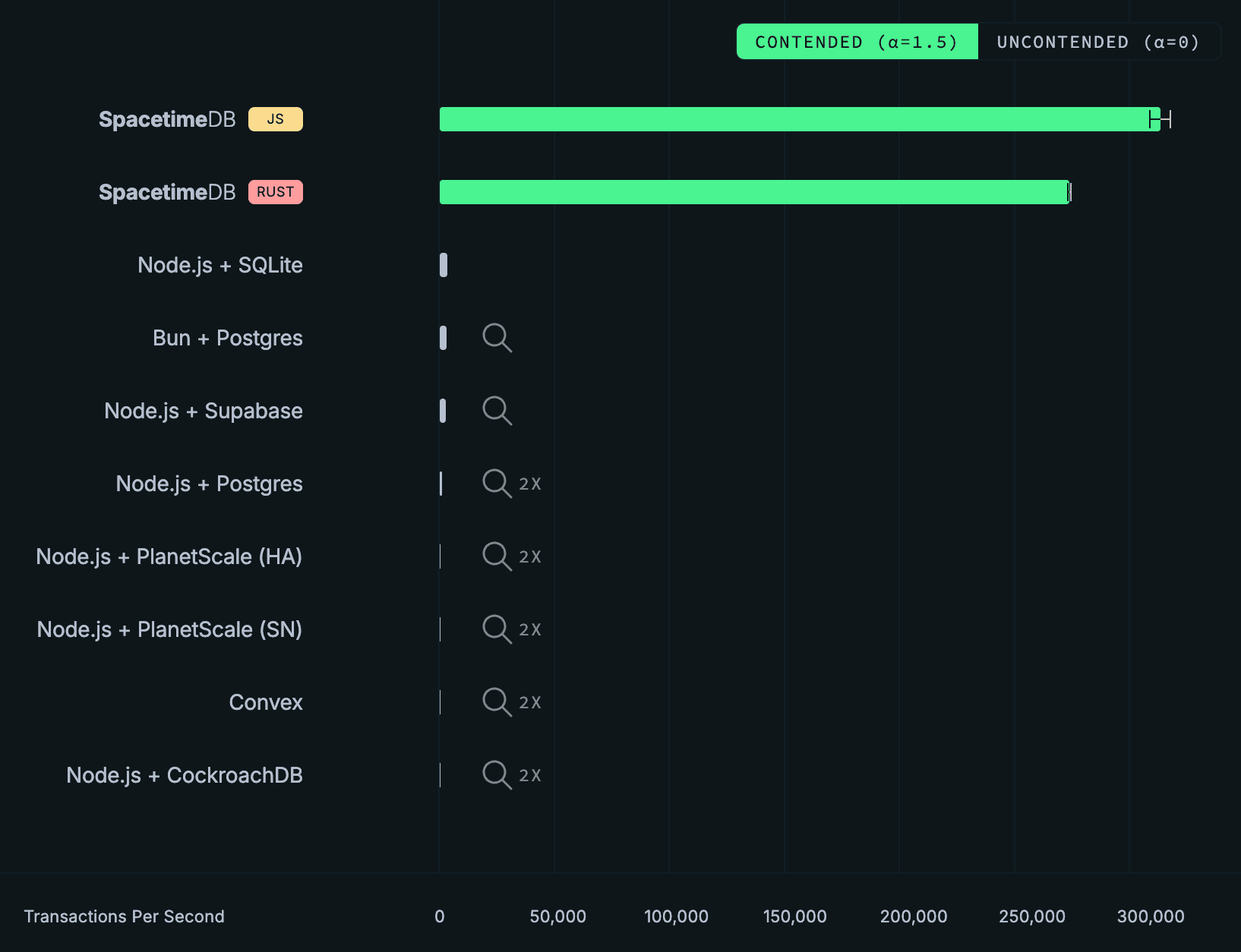
Task: Click the 150,000 axis tick label
Action: coord(795,916)
